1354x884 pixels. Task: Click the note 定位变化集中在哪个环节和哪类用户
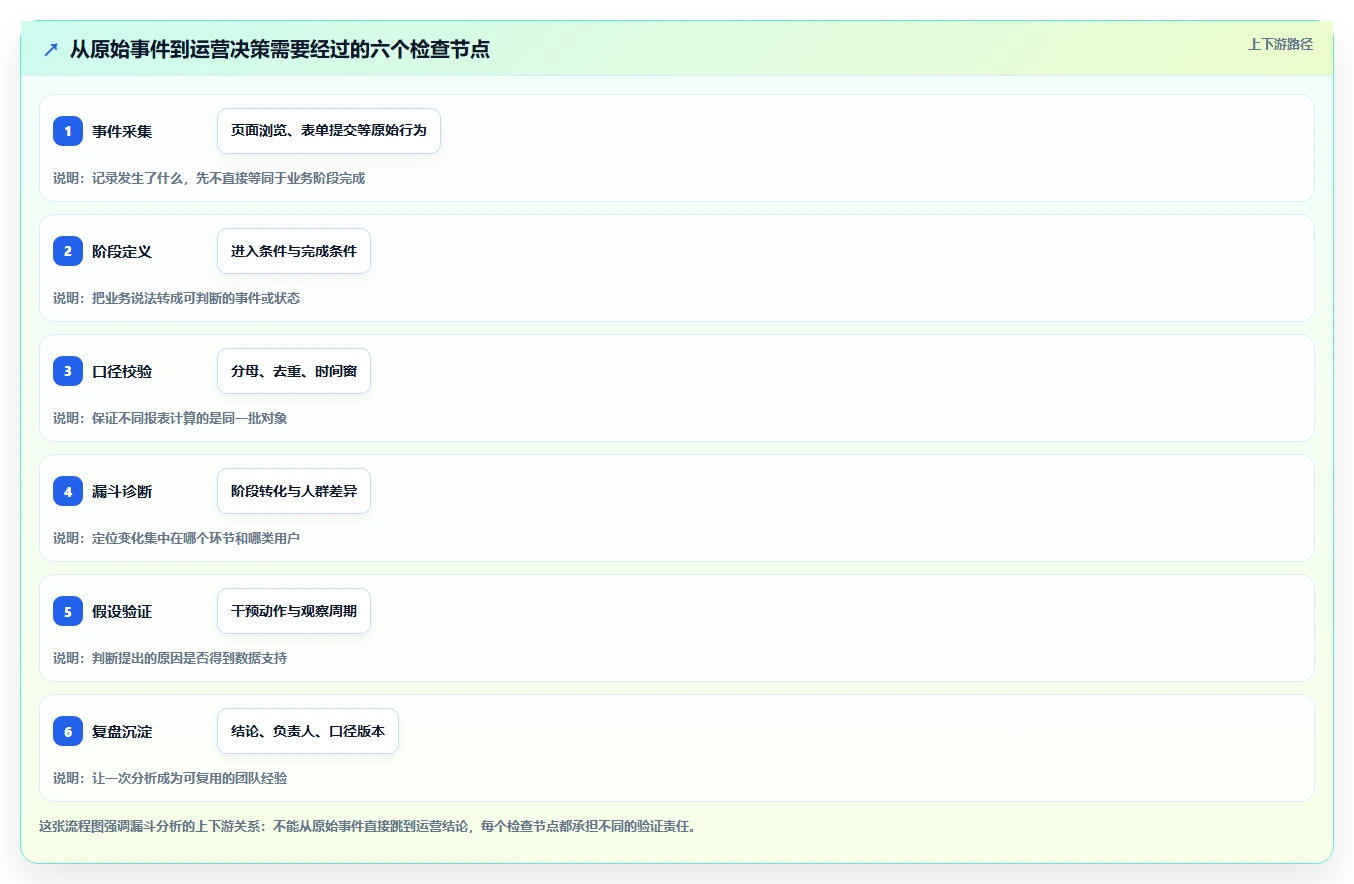(x=196, y=538)
